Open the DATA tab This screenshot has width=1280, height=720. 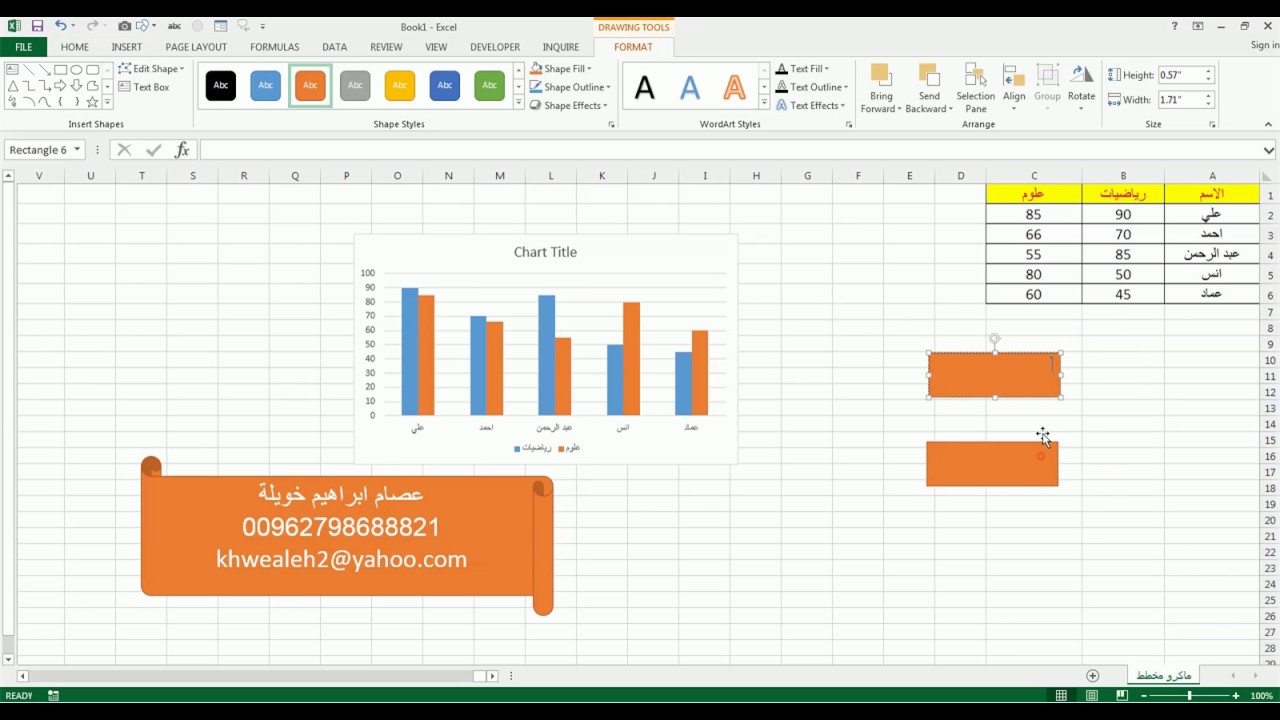(x=335, y=47)
